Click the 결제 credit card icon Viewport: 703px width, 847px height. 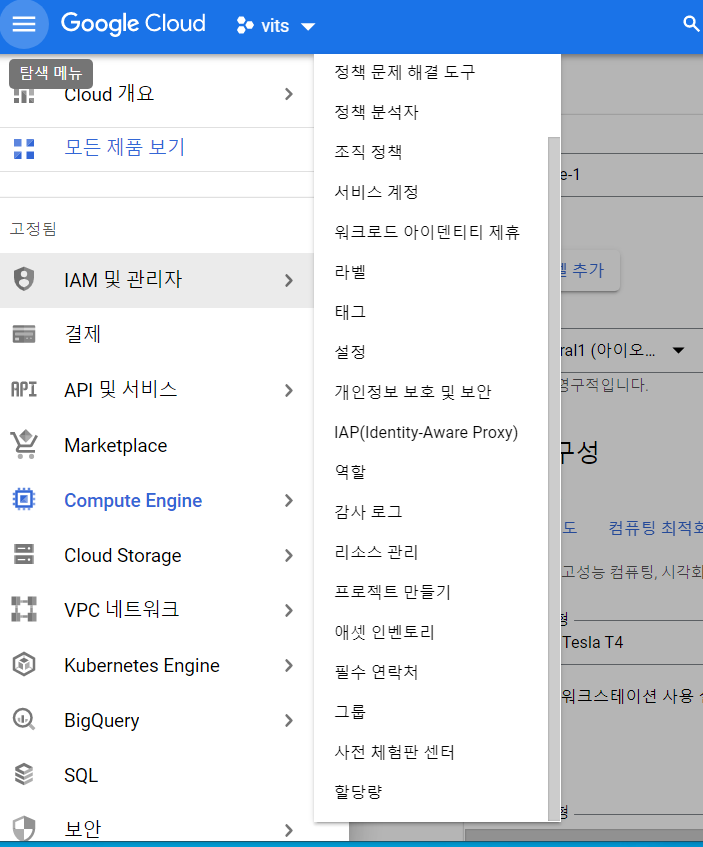coord(24,334)
